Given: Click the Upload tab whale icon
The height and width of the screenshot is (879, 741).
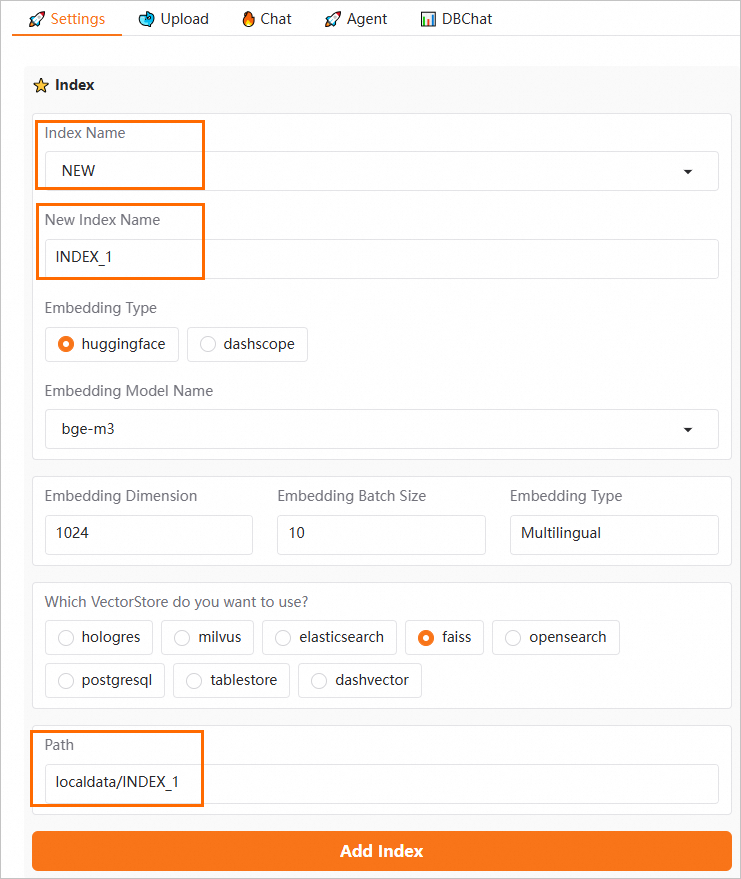Looking at the screenshot, I should point(147,19).
